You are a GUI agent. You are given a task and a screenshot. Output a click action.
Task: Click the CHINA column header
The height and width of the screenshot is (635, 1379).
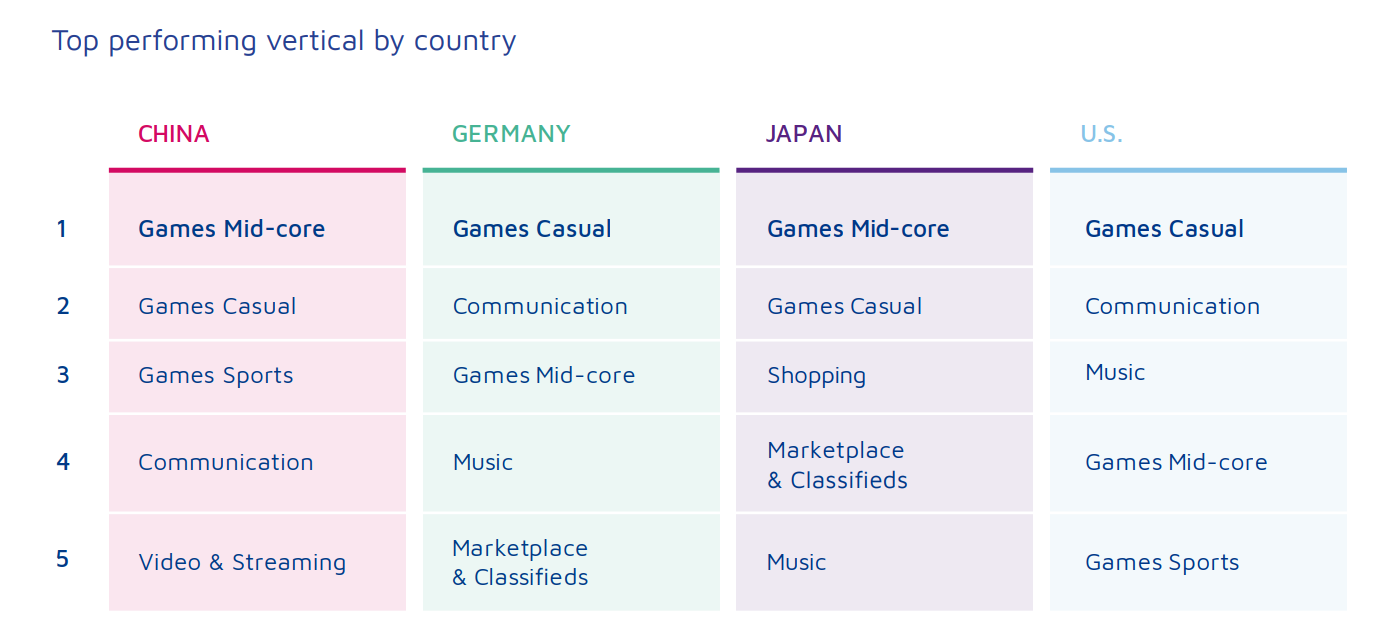tap(174, 134)
